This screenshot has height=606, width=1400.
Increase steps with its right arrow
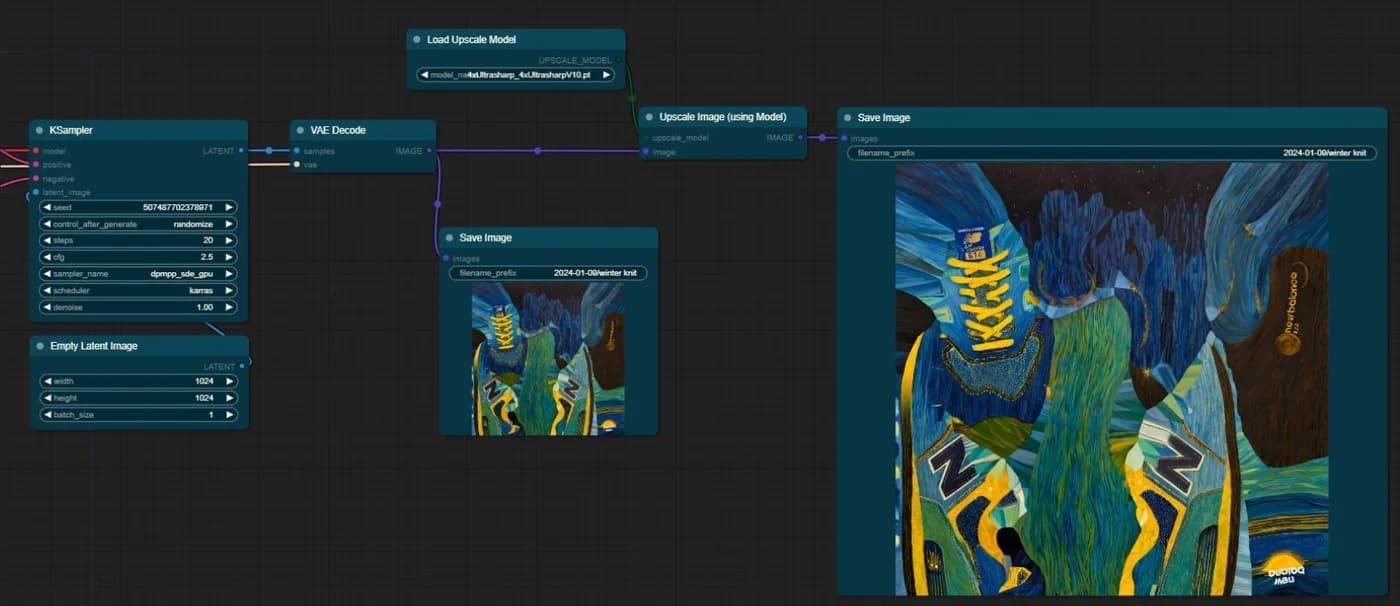click(229, 241)
